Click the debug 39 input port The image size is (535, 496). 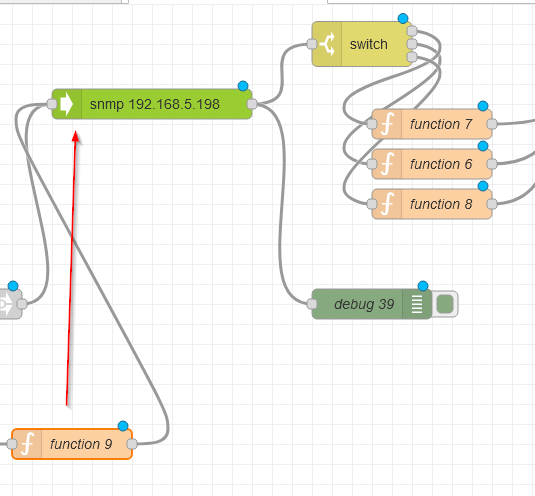coord(312,304)
